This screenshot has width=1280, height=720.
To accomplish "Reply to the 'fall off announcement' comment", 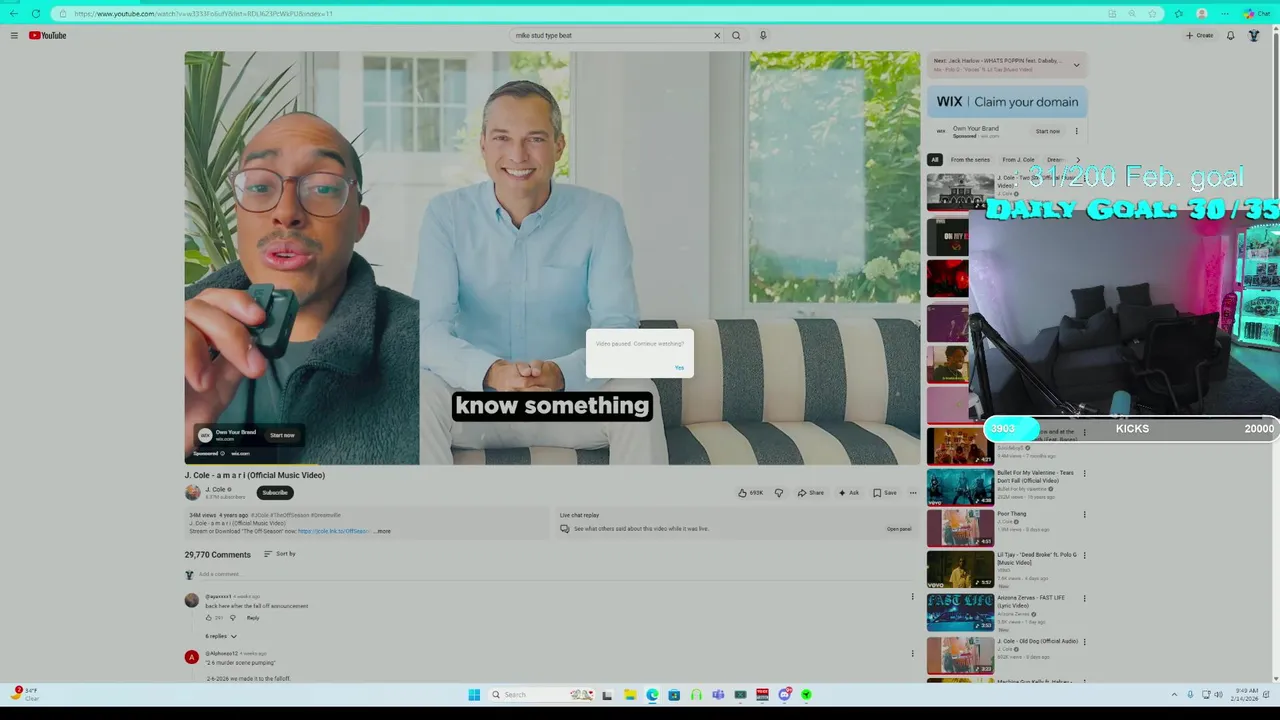I will [x=253, y=618].
